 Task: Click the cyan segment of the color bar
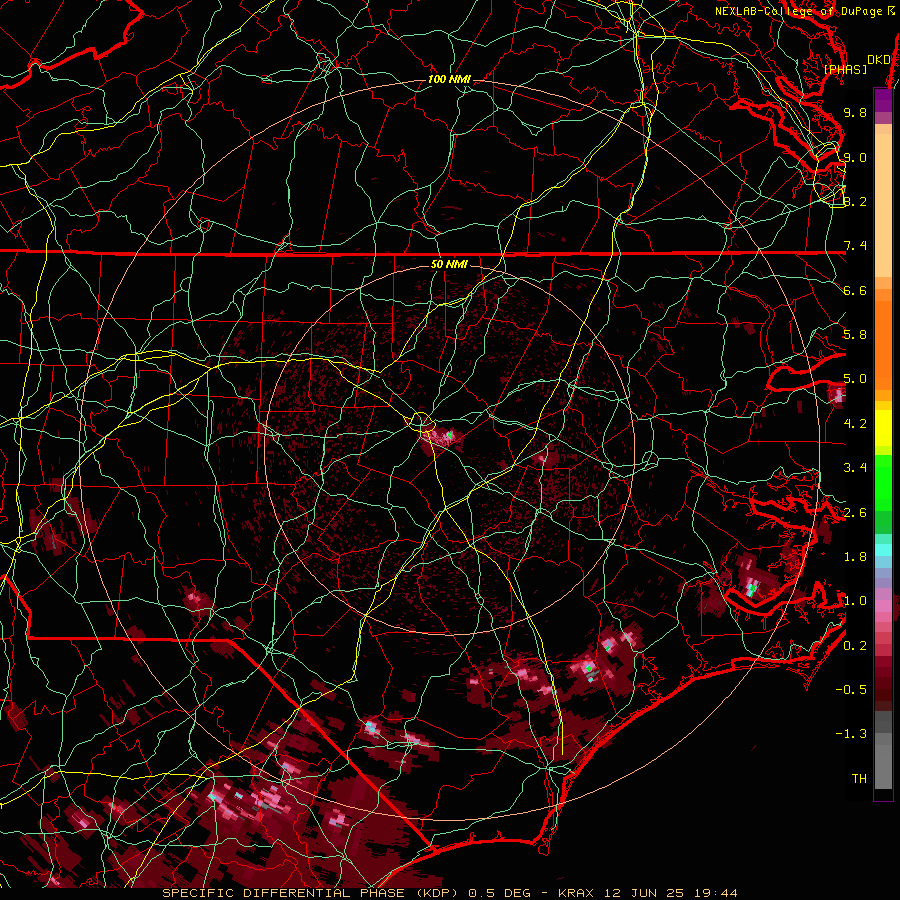tap(883, 550)
